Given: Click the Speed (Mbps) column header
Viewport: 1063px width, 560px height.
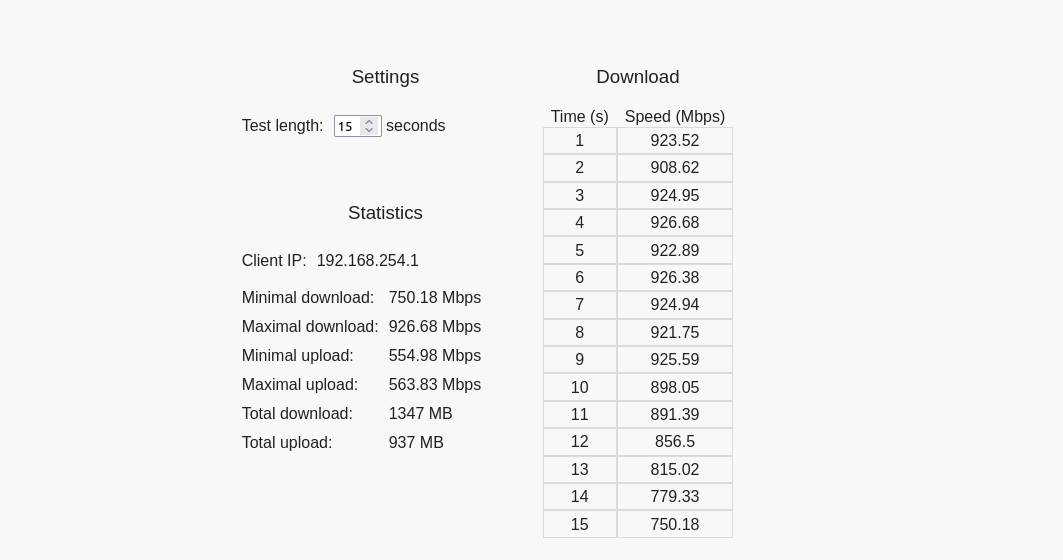Looking at the screenshot, I should [675, 117].
